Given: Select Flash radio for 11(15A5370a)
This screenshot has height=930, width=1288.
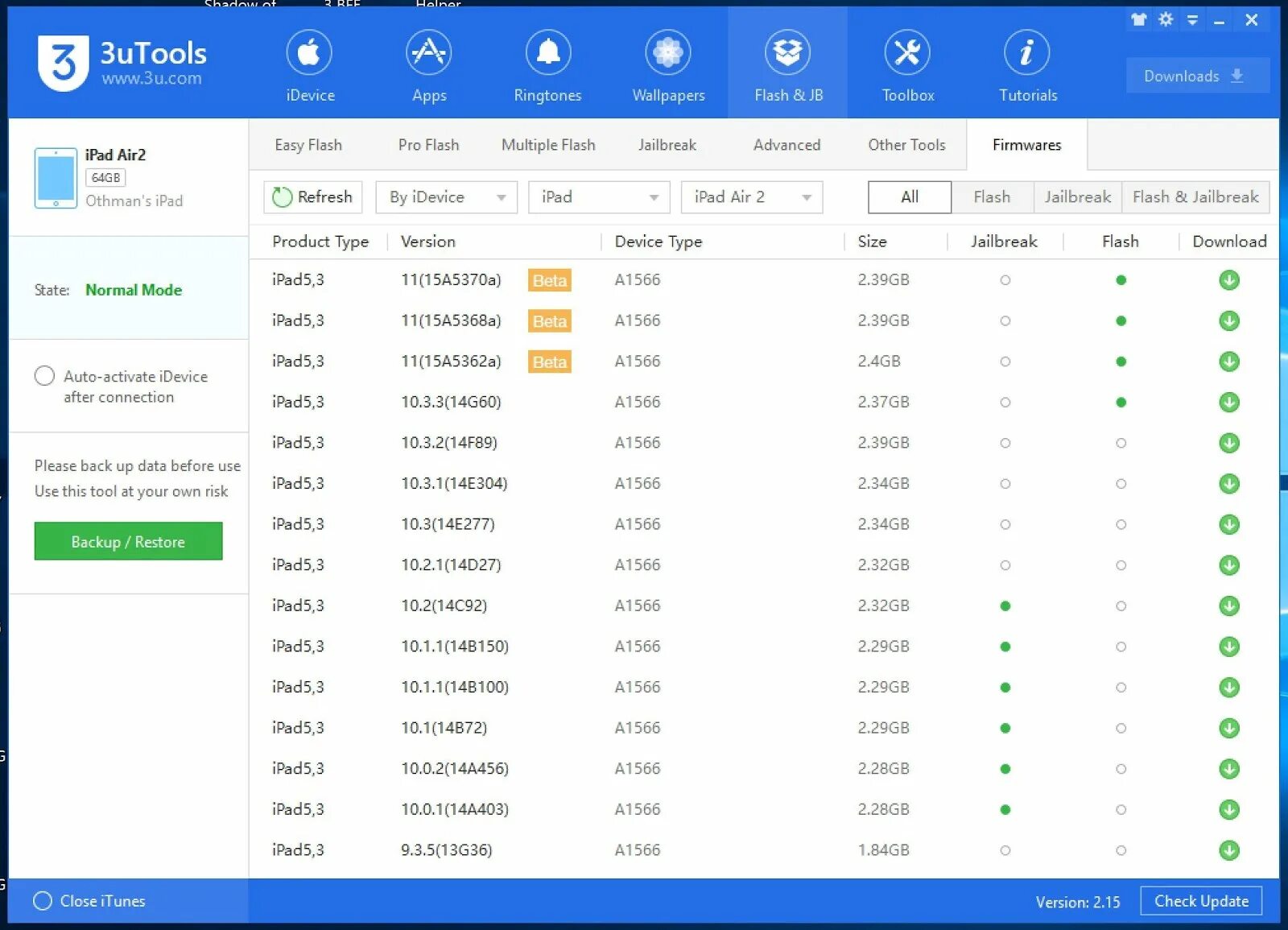Looking at the screenshot, I should [x=1121, y=280].
